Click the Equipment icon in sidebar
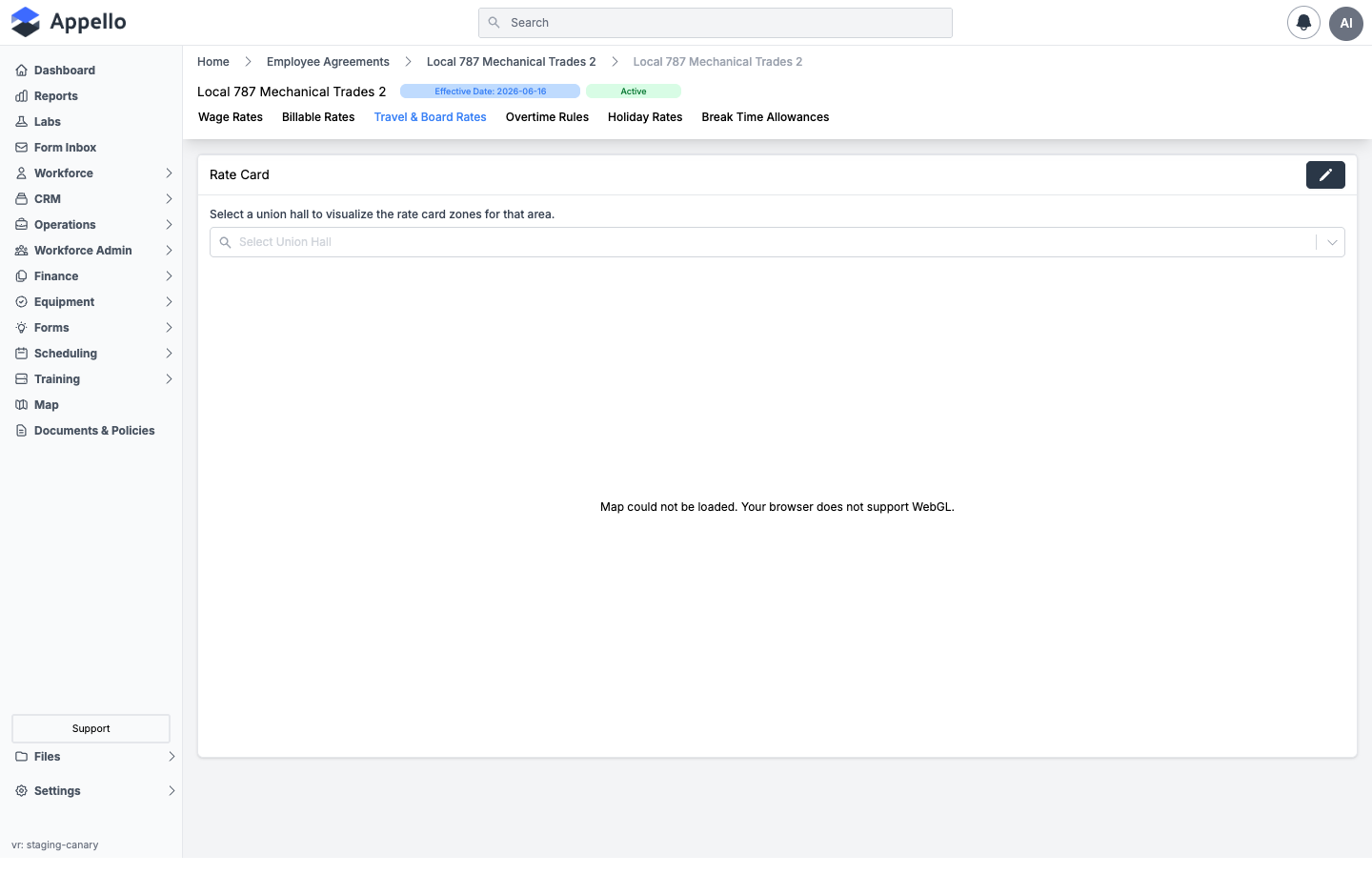1372x875 pixels. (x=21, y=302)
